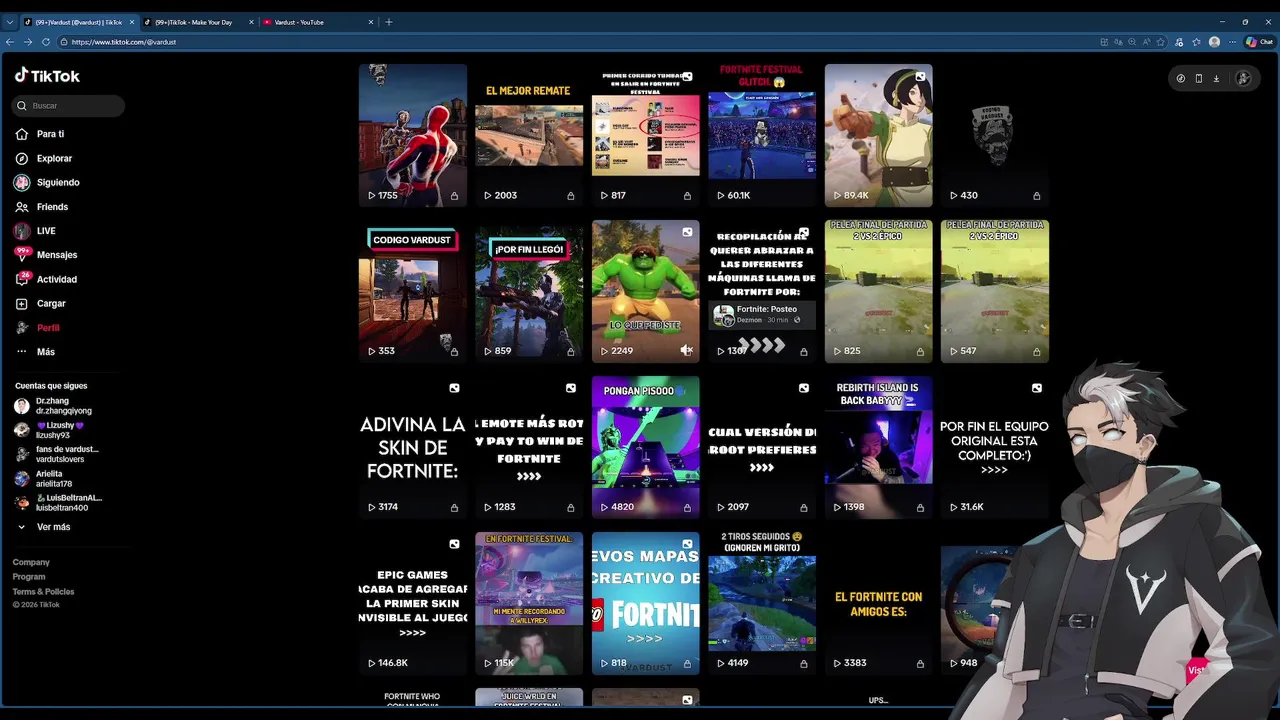This screenshot has width=1280, height=720.
Task: Open the profile avatar menu top right
Action: (1243, 78)
